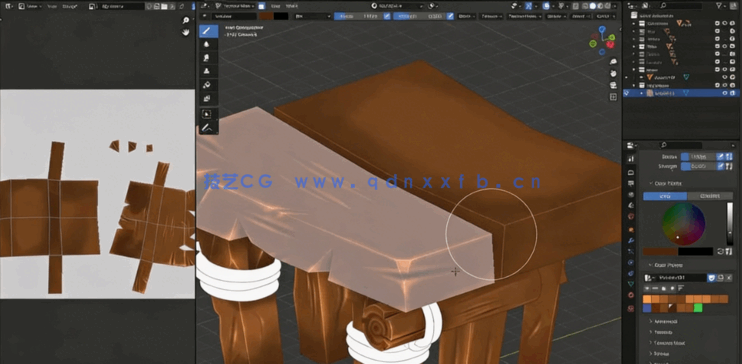The width and height of the screenshot is (742, 364).
Task: Open the Output properties tab
Action: point(630,183)
